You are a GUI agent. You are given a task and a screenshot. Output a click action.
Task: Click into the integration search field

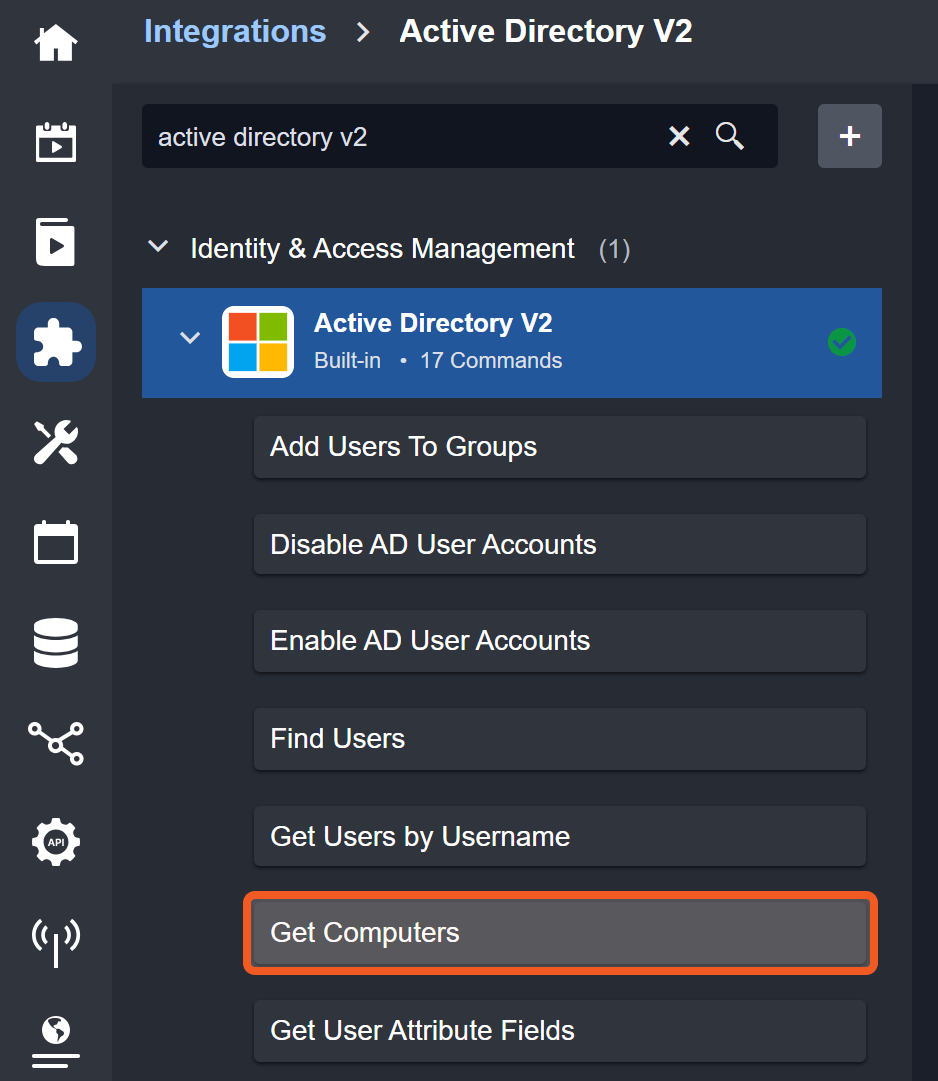[x=400, y=136]
